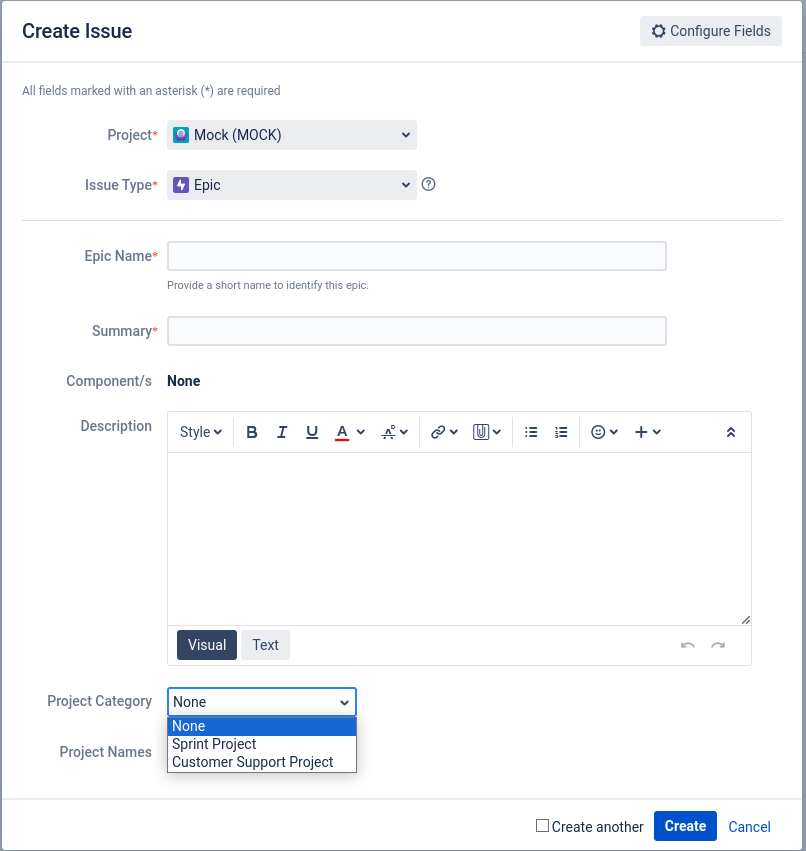Choose Customer Support Project option

(x=262, y=762)
